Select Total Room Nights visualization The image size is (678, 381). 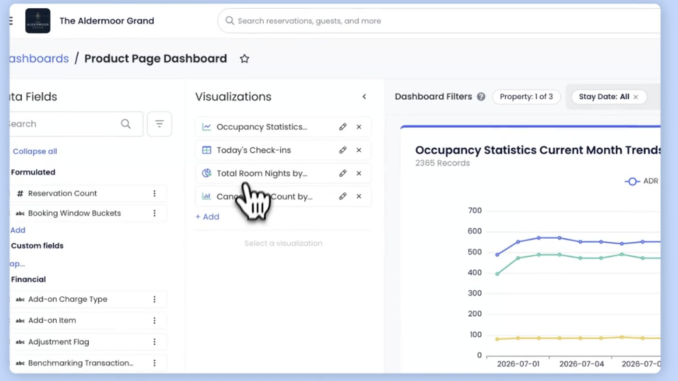coord(283,173)
